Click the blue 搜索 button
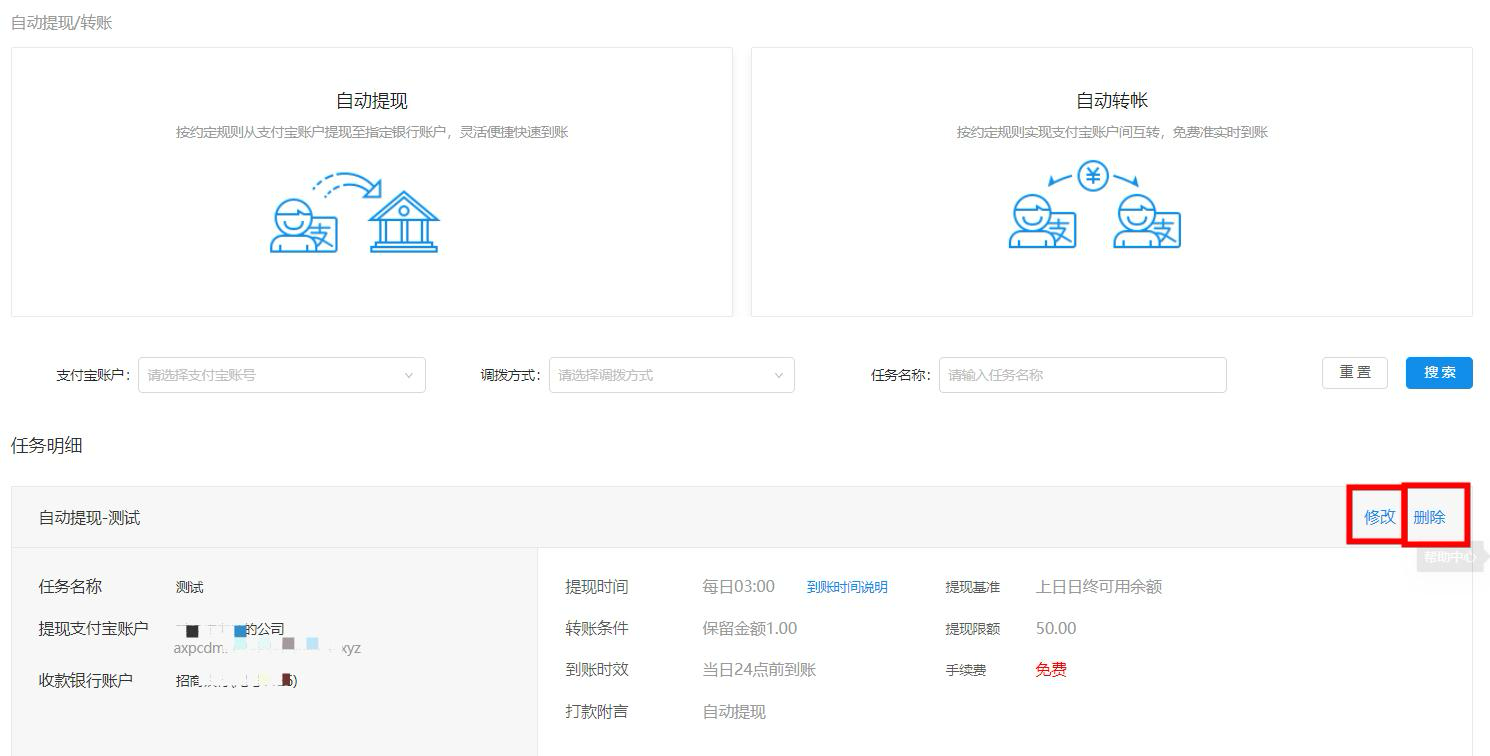The width and height of the screenshot is (1490, 756). [x=1438, y=373]
